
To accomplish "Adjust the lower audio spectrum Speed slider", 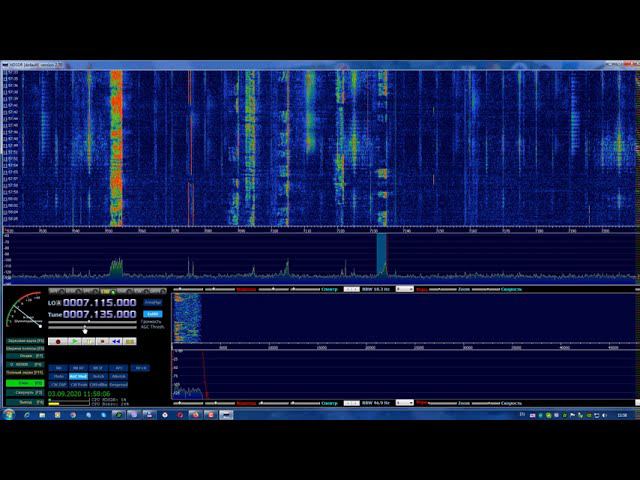I will (486, 403).
